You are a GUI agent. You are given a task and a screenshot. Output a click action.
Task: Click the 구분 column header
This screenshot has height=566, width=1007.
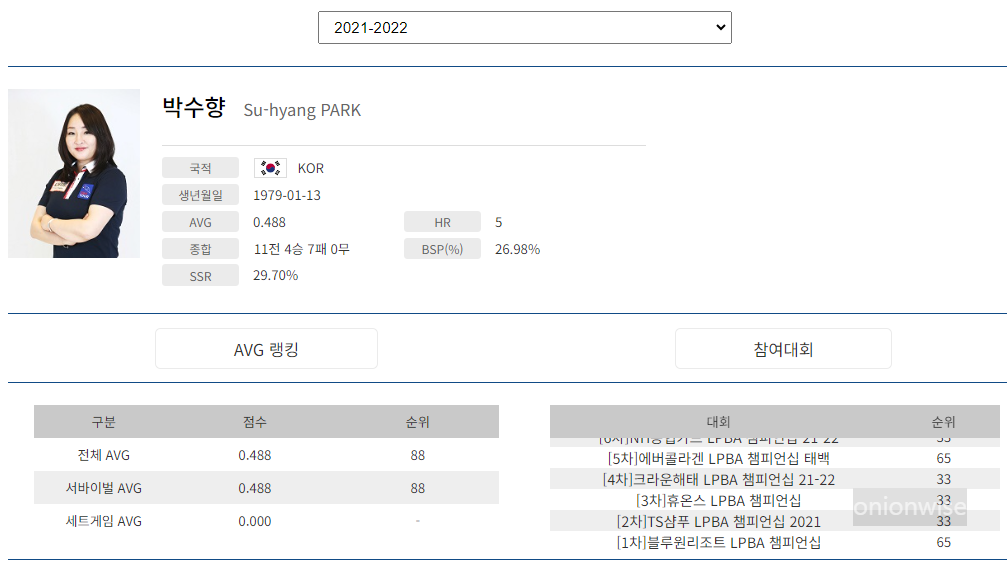(103, 421)
